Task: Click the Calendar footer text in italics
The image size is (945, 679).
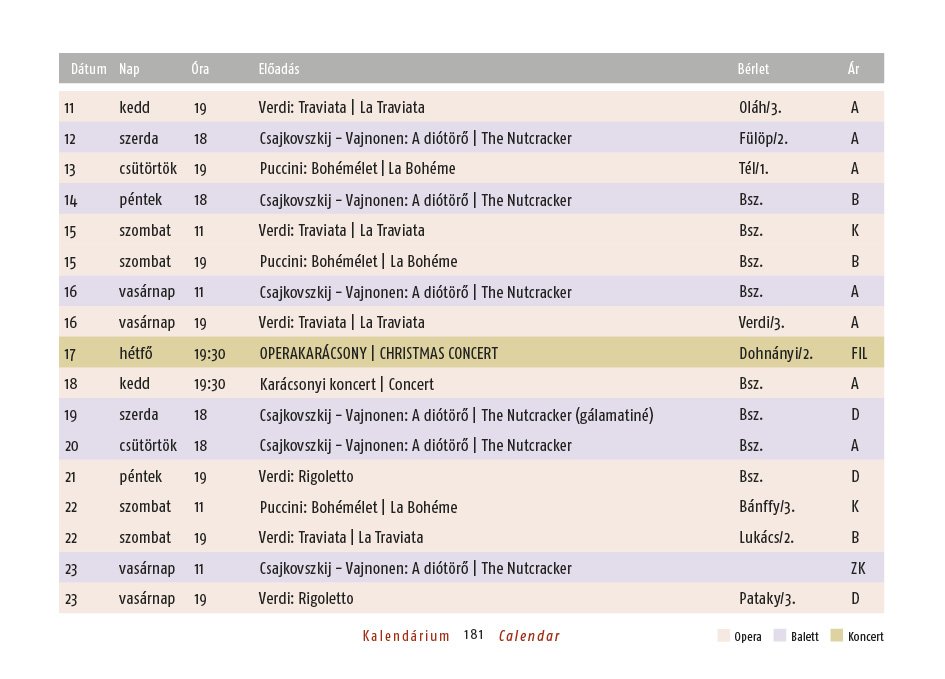Action: (x=529, y=636)
